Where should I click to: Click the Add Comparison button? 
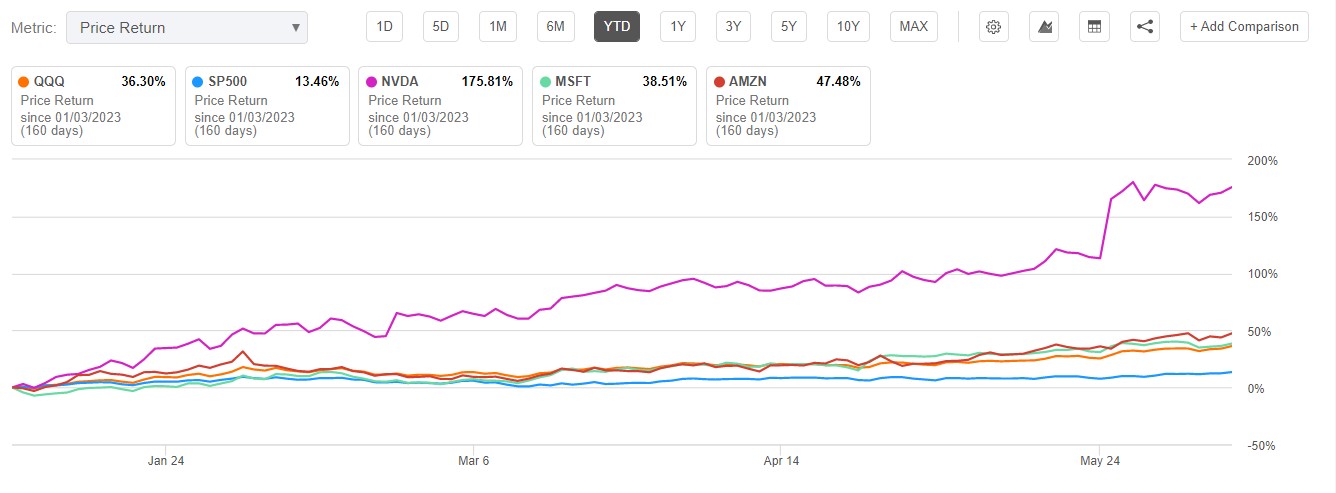[x=1244, y=27]
